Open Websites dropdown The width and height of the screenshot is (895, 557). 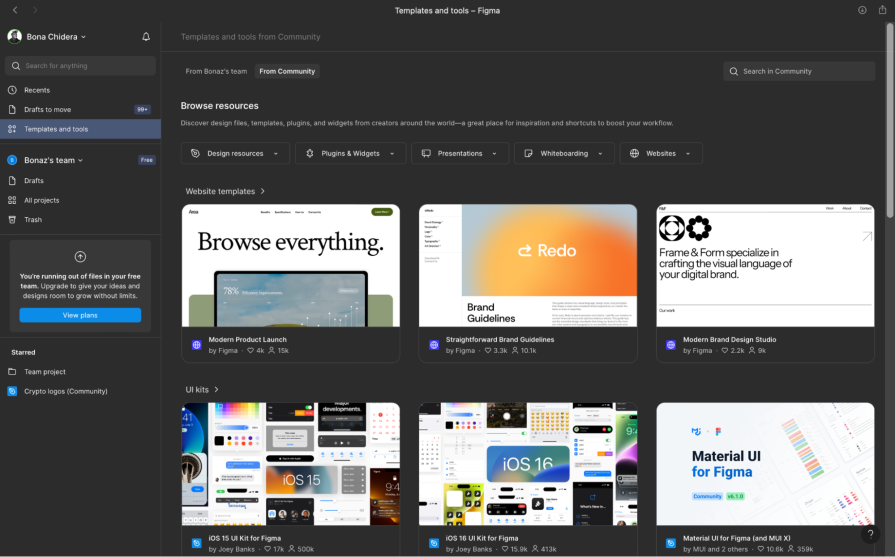(661, 154)
